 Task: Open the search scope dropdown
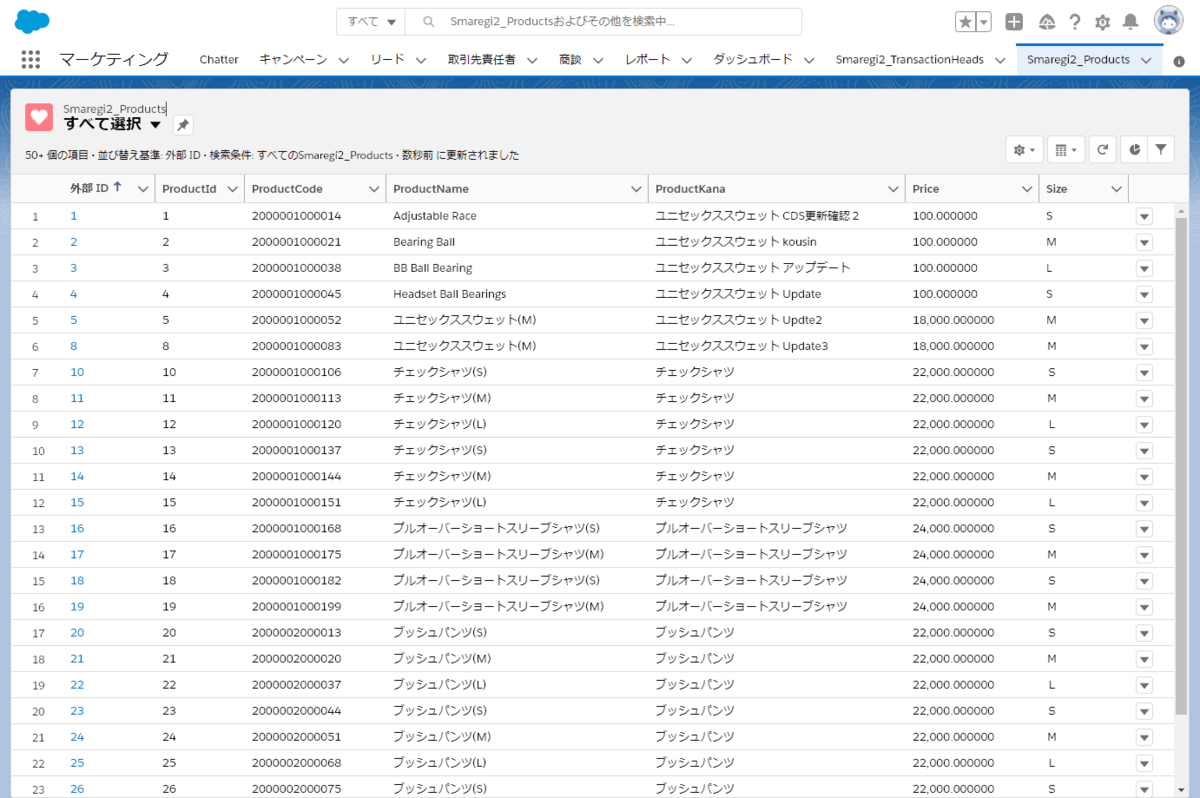pyautogui.click(x=371, y=22)
